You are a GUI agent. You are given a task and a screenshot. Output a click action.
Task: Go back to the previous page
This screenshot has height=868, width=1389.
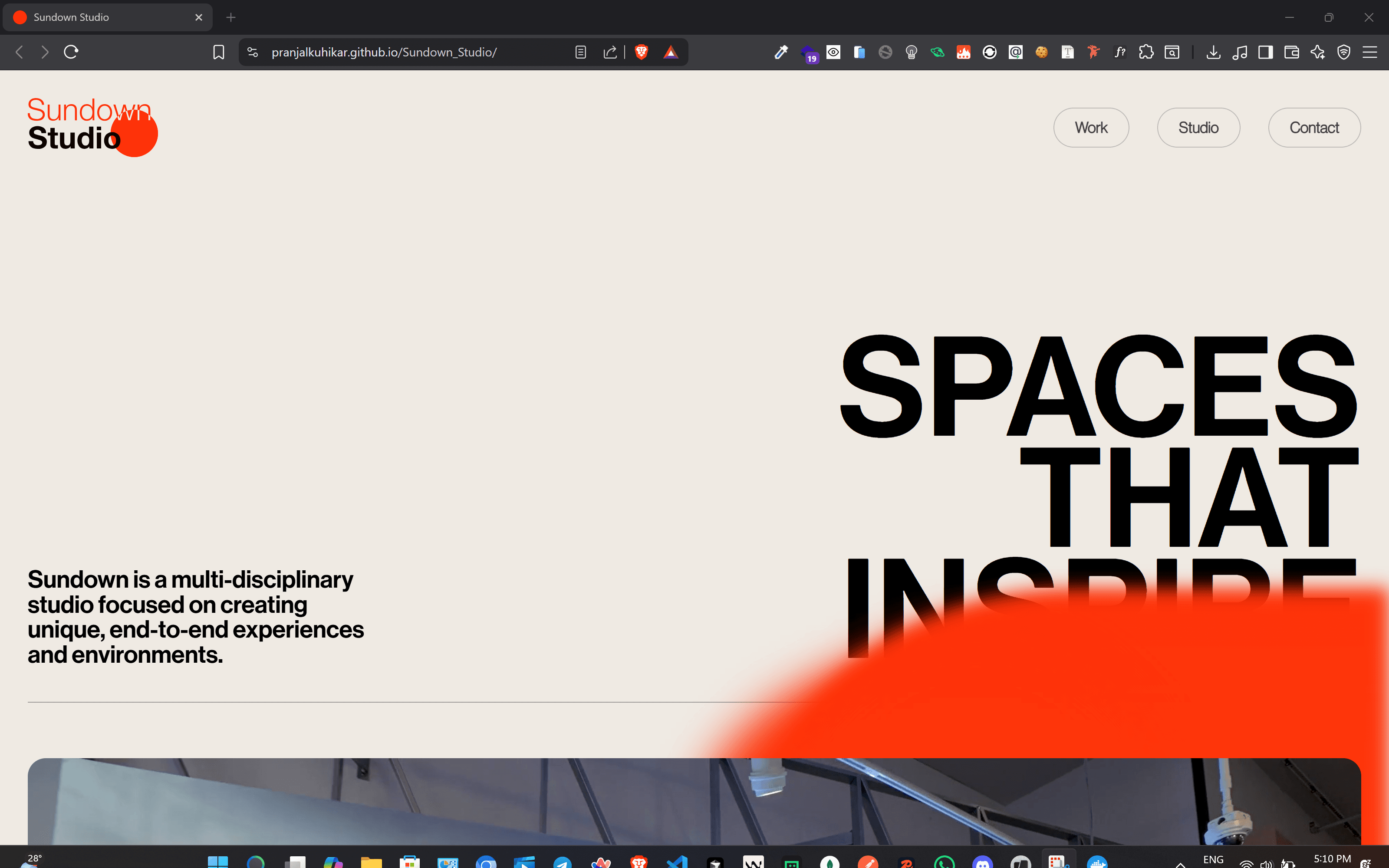(x=20, y=52)
